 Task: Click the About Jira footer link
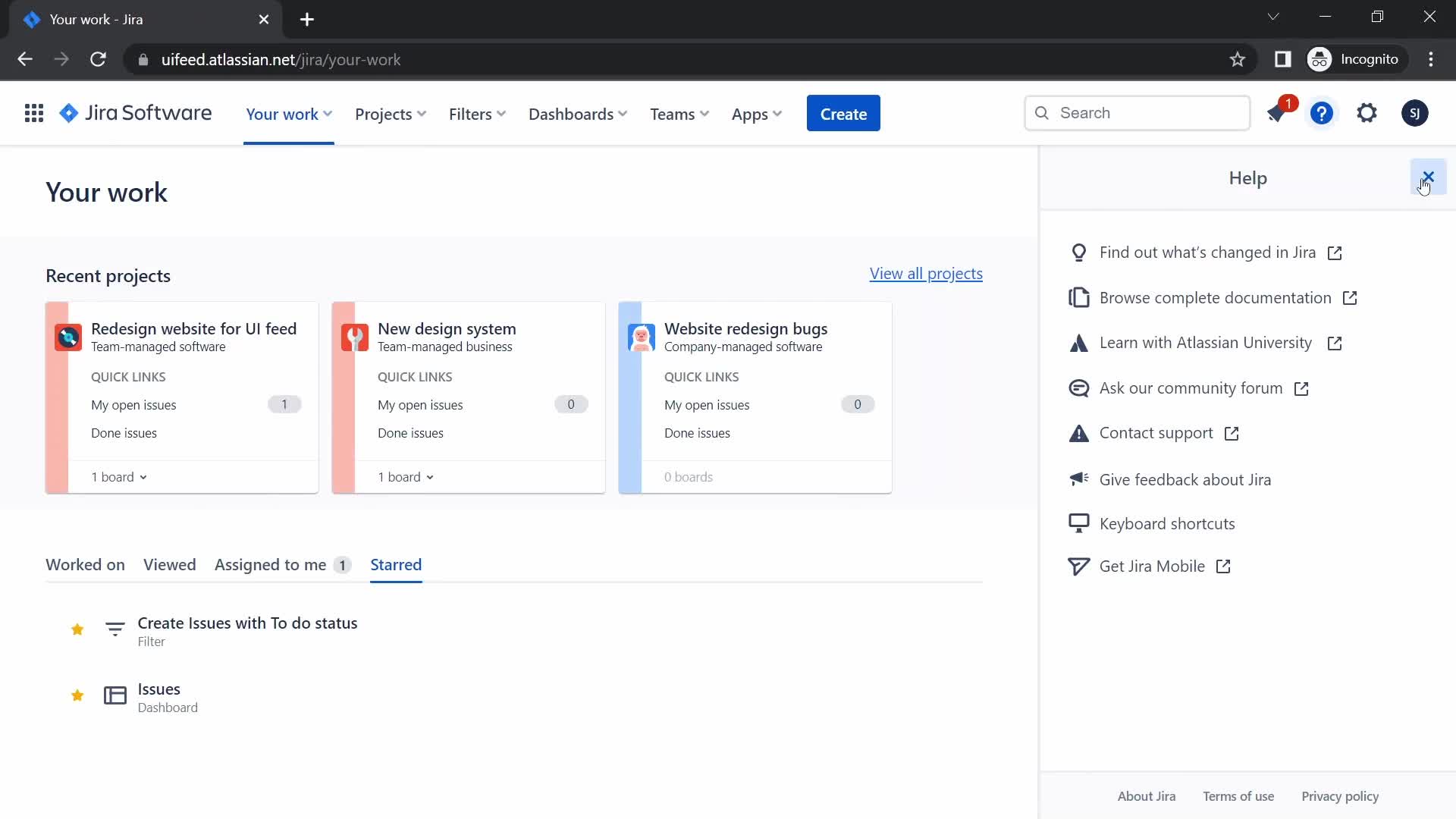(x=1147, y=796)
